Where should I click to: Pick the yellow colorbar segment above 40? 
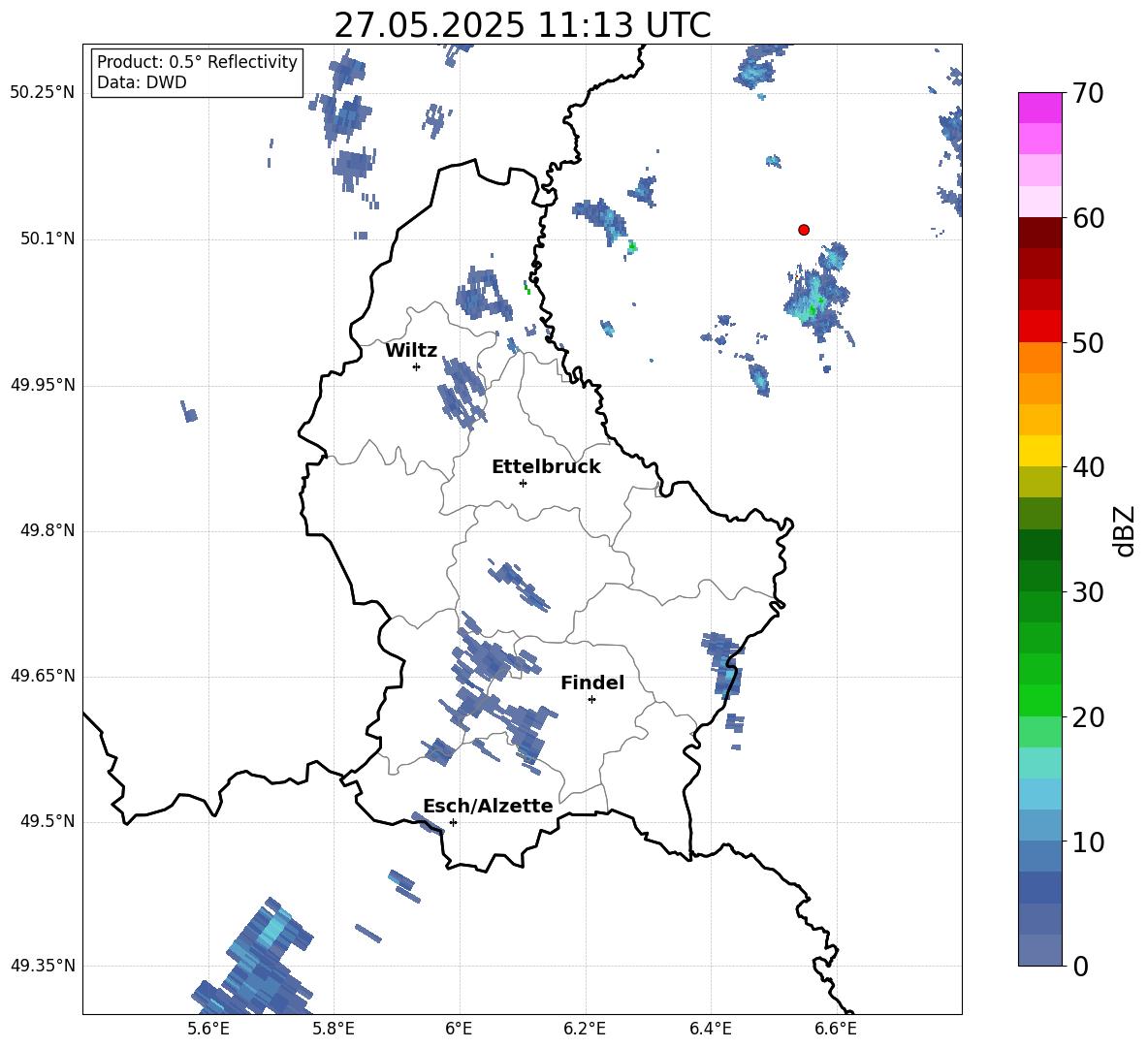[1039, 451]
